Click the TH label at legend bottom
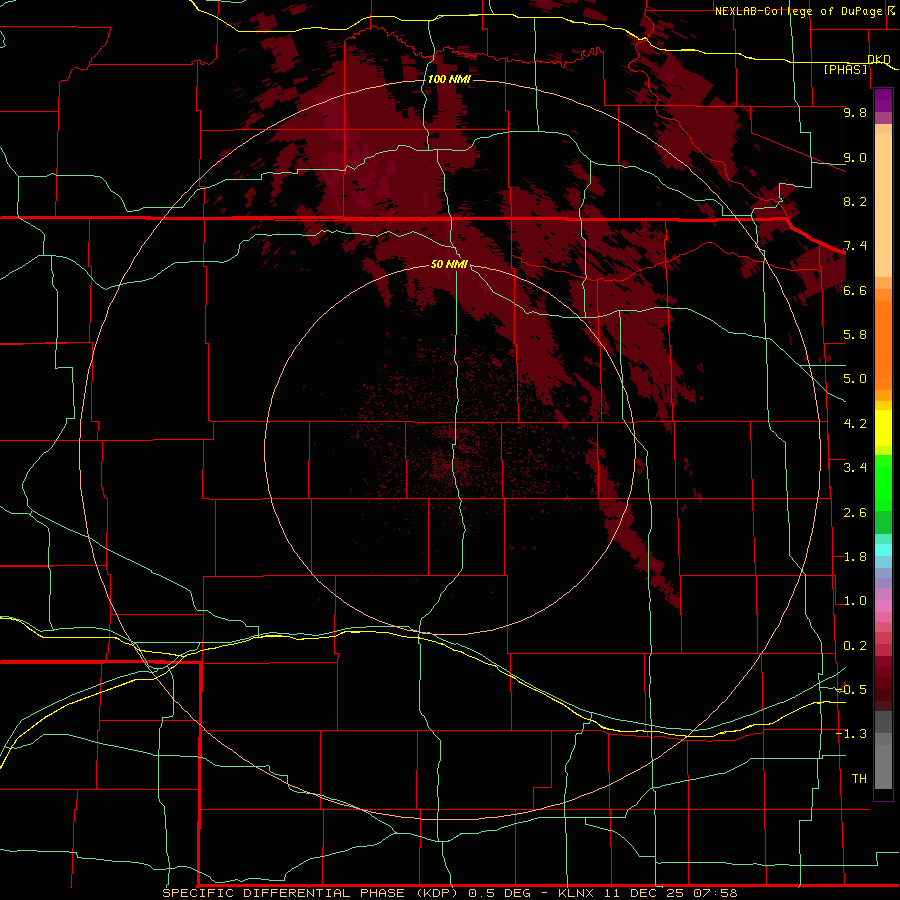This screenshot has width=900, height=900. tap(859, 779)
